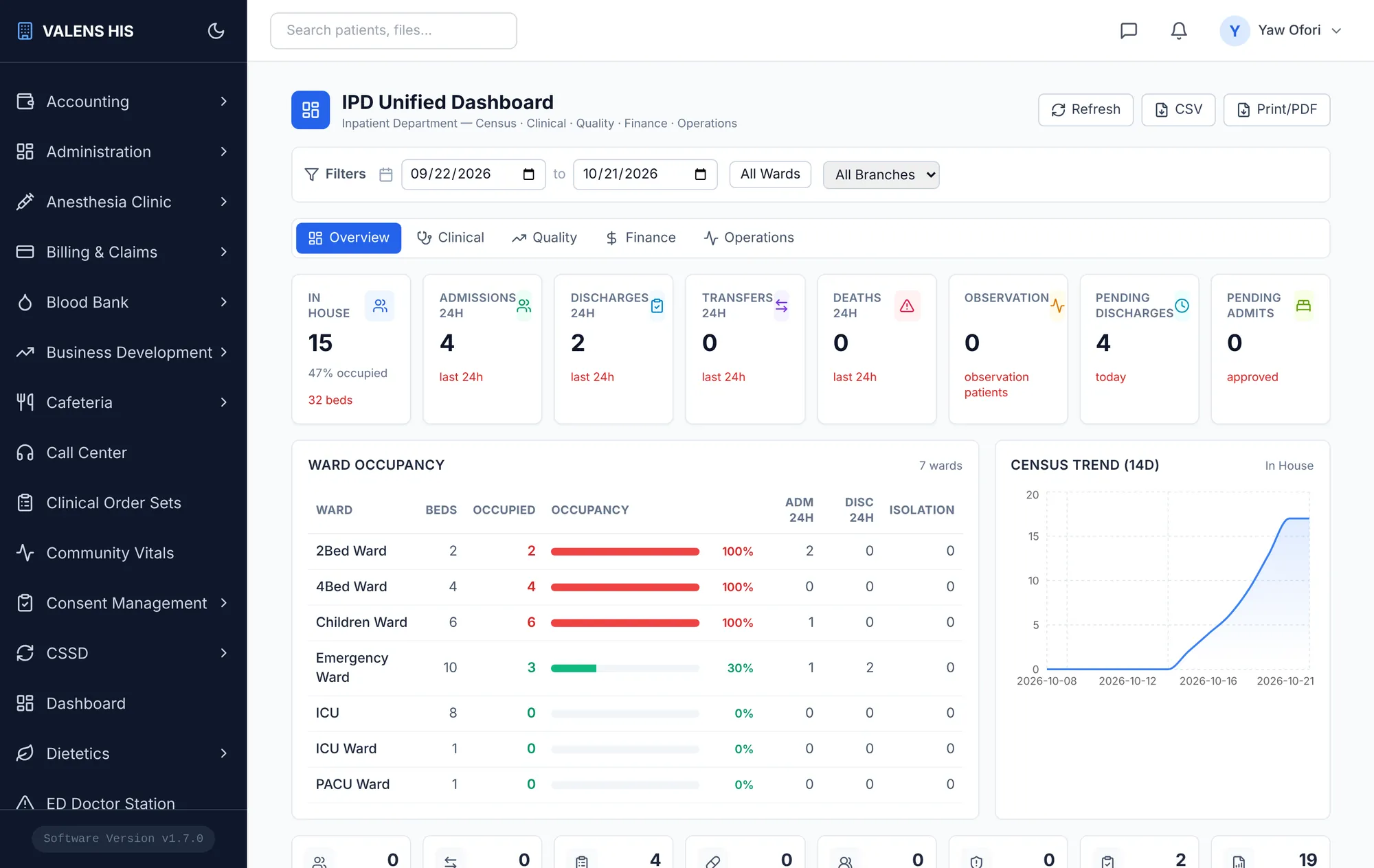Open Community Vitals in the sidebar
The height and width of the screenshot is (868, 1374).
[124, 553]
